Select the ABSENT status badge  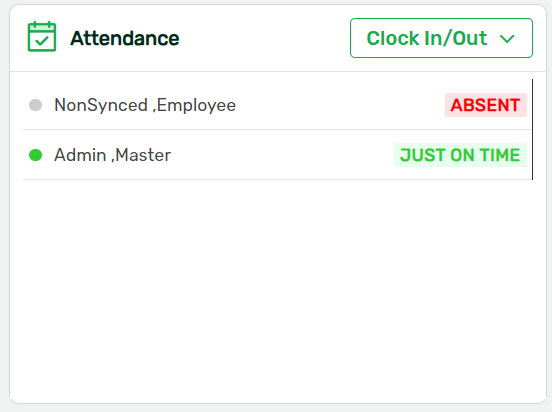[486, 105]
